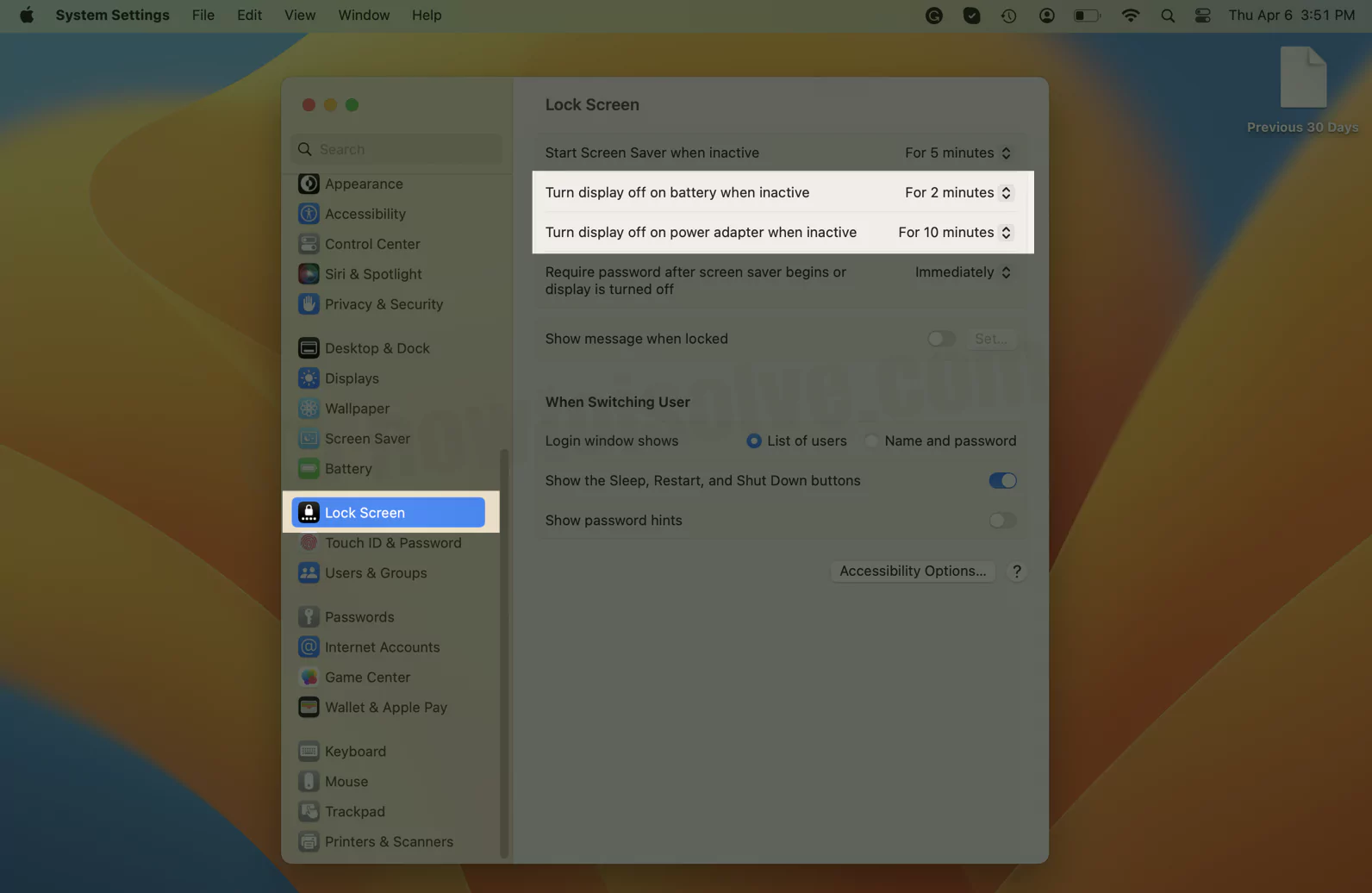Click the Trackpad icon in sidebar
Image resolution: width=1372 pixels, height=893 pixels.
(309, 812)
